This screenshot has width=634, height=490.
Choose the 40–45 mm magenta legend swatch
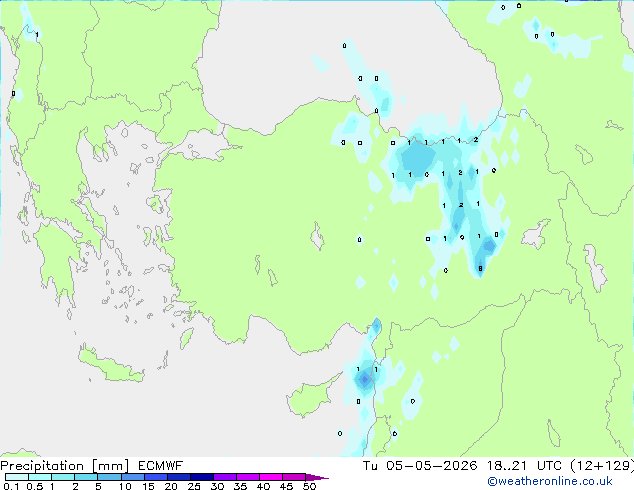coord(271,477)
